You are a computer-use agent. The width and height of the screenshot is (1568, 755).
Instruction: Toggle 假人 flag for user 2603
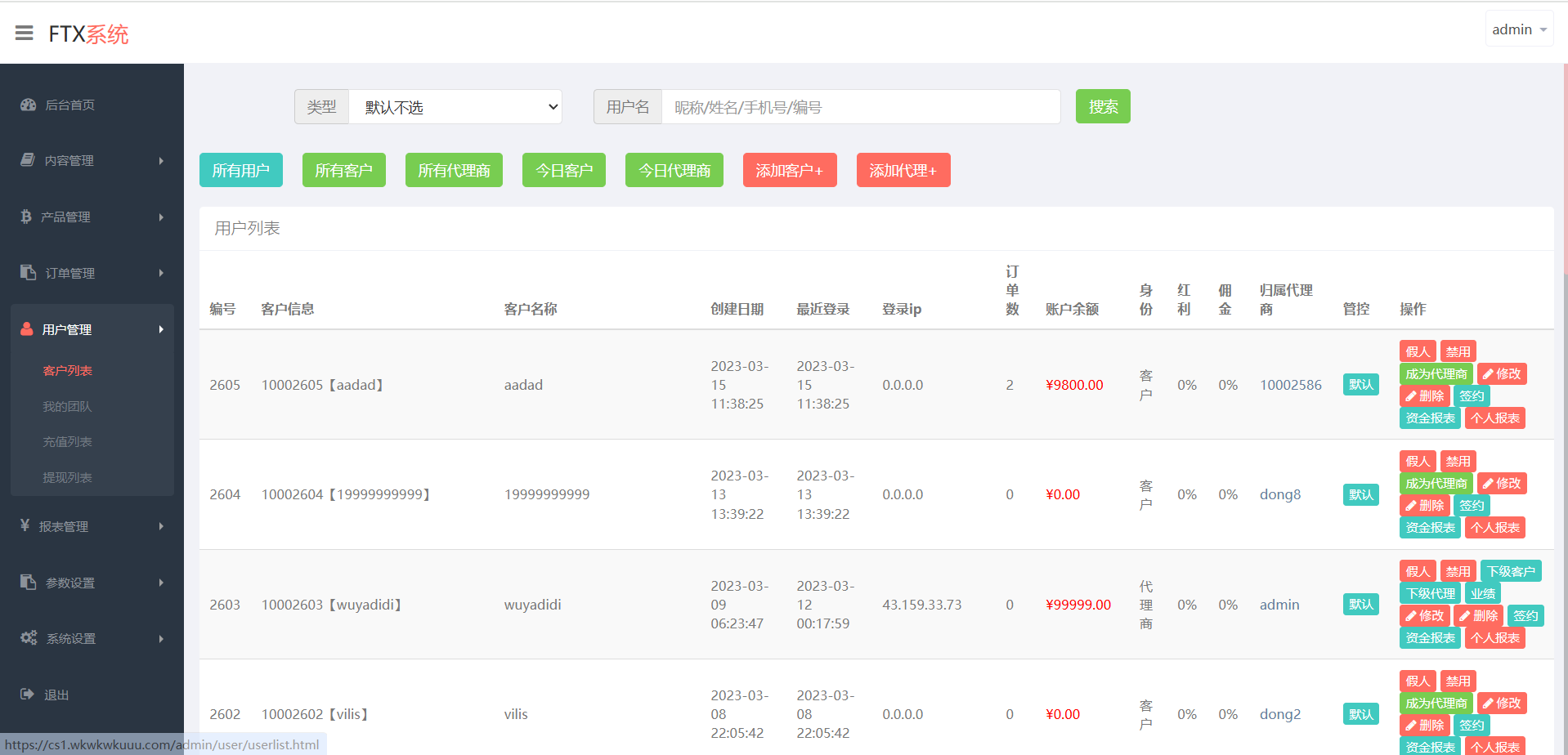pos(1418,572)
